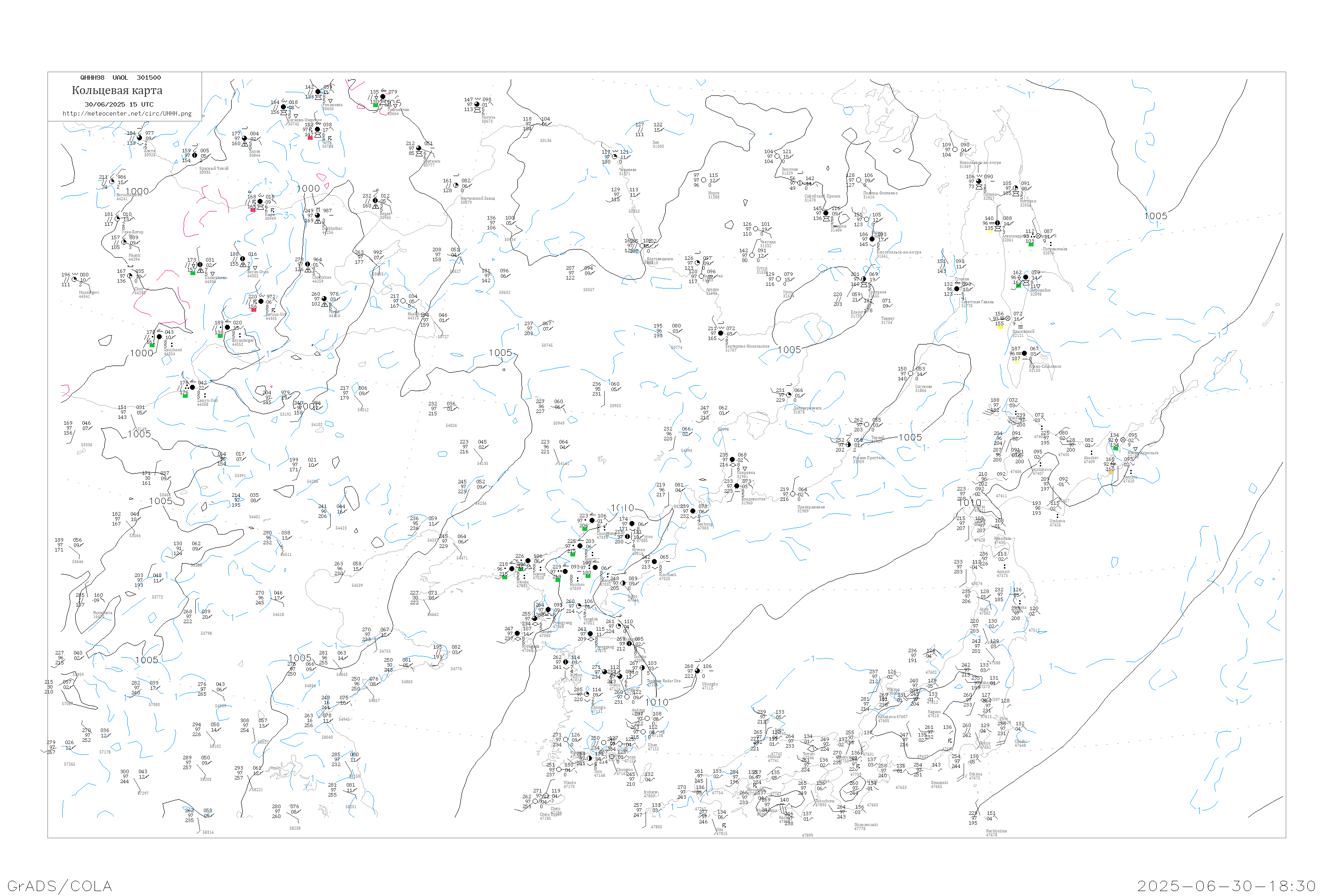Click the green square marker at Sainshand station
The image size is (1344, 896).
[x=152, y=345]
